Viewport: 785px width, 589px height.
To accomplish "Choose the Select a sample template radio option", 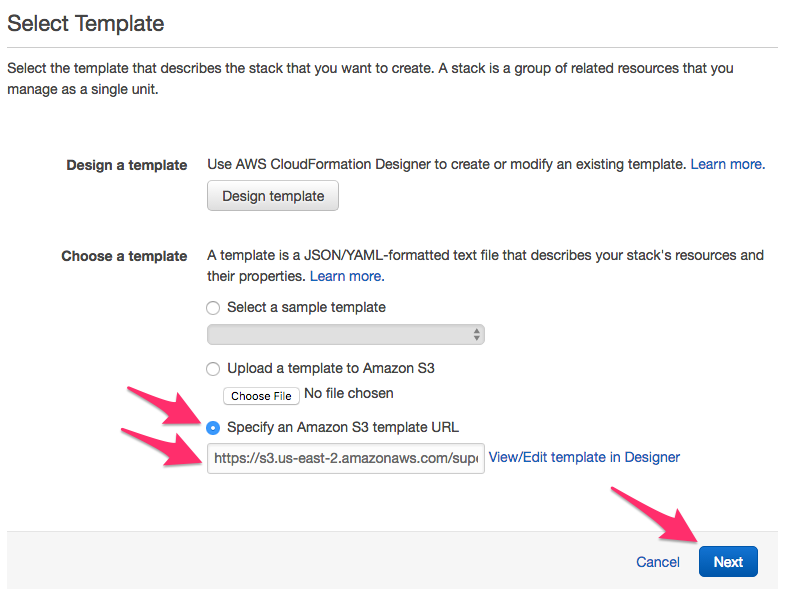I will [213, 308].
